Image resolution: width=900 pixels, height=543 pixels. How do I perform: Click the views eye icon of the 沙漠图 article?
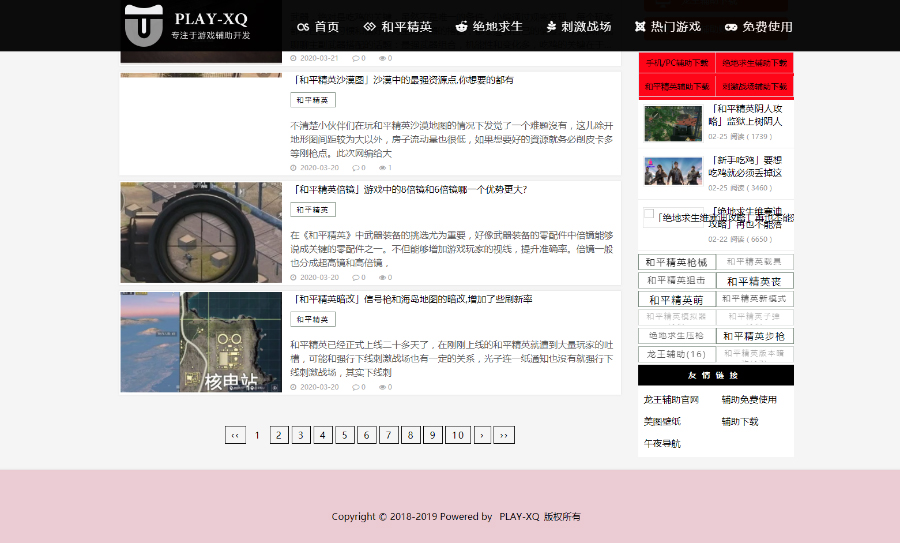click(x=382, y=168)
